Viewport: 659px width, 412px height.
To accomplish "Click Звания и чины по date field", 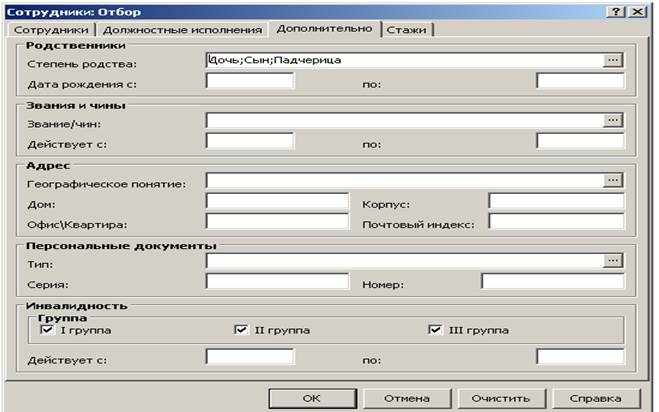I will coord(580,141).
